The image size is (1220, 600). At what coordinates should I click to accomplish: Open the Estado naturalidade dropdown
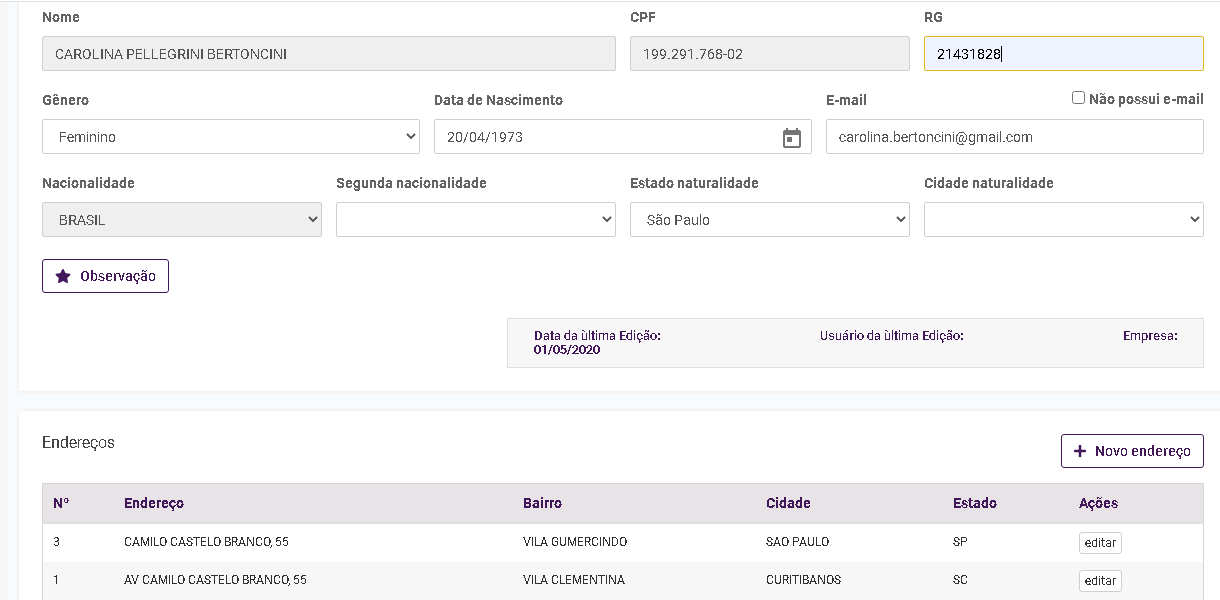coord(769,220)
